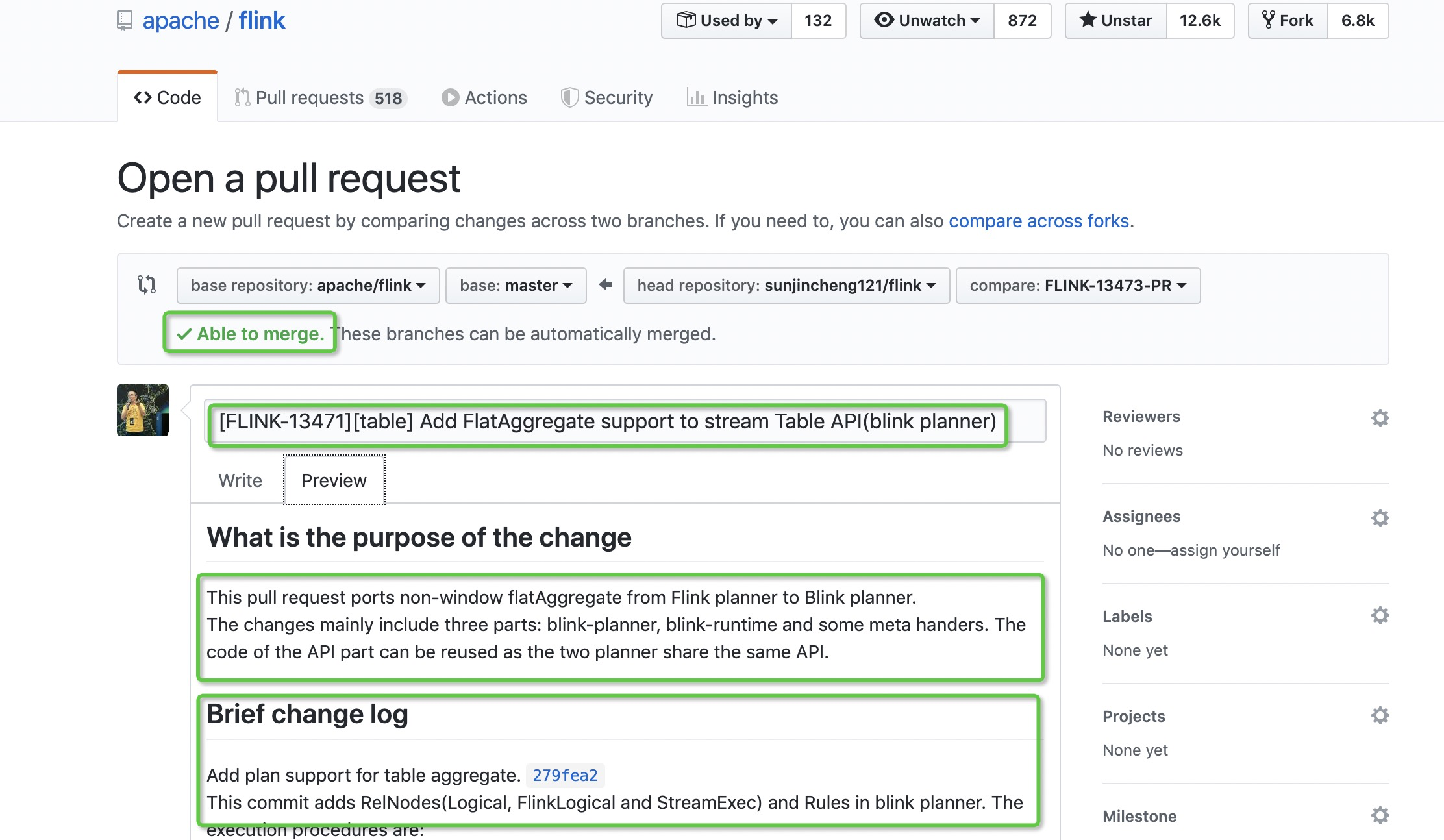The height and width of the screenshot is (840, 1444).
Task: Click the Unstar button
Action: pyautogui.click(x=1116, y=21)
